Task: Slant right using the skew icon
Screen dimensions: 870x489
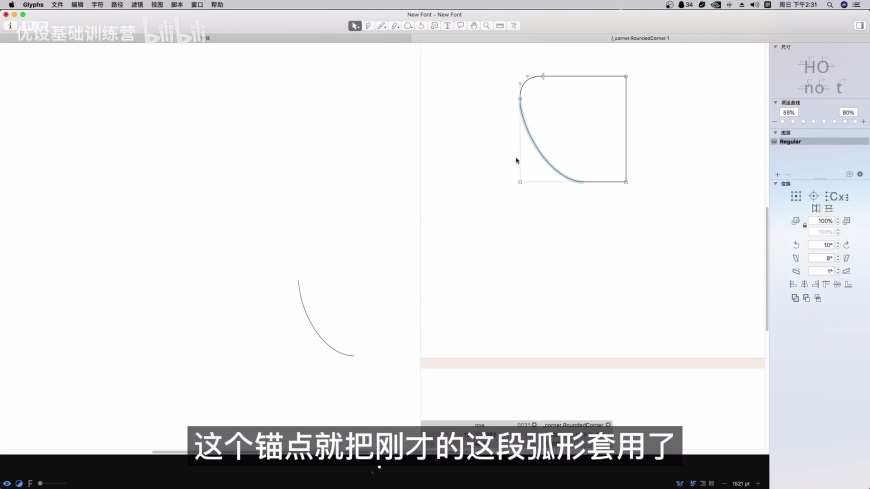Action: 846,258
